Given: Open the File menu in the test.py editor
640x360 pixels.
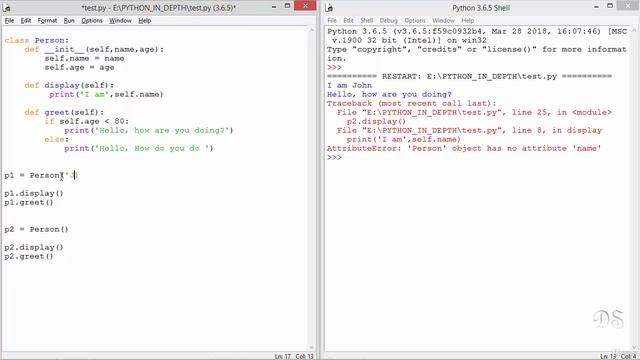Looking at the screenshot, I should (x=9, y=20).
